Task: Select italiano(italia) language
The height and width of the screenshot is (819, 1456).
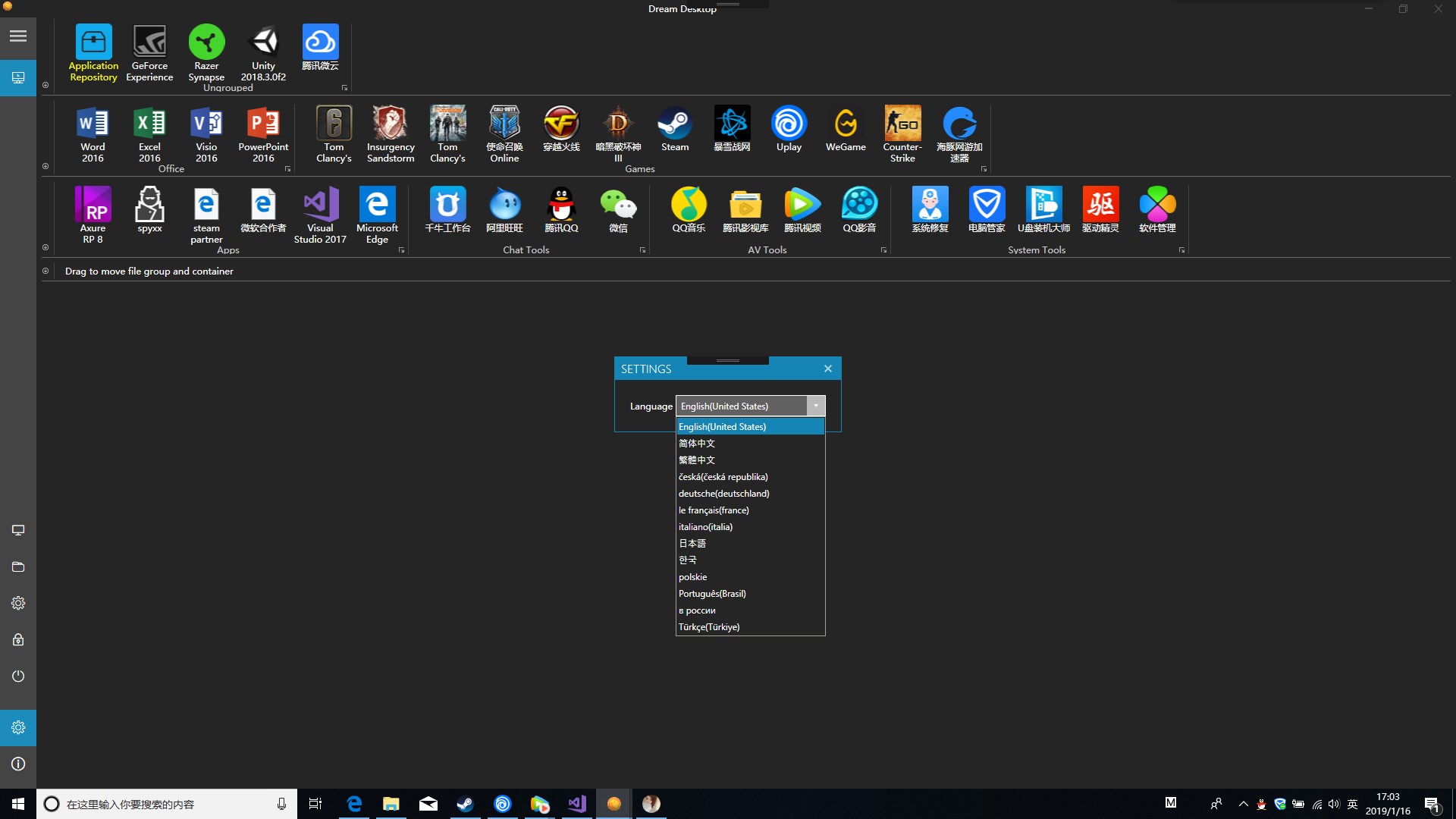Action: pyautogui.click(x=750, y=527)
